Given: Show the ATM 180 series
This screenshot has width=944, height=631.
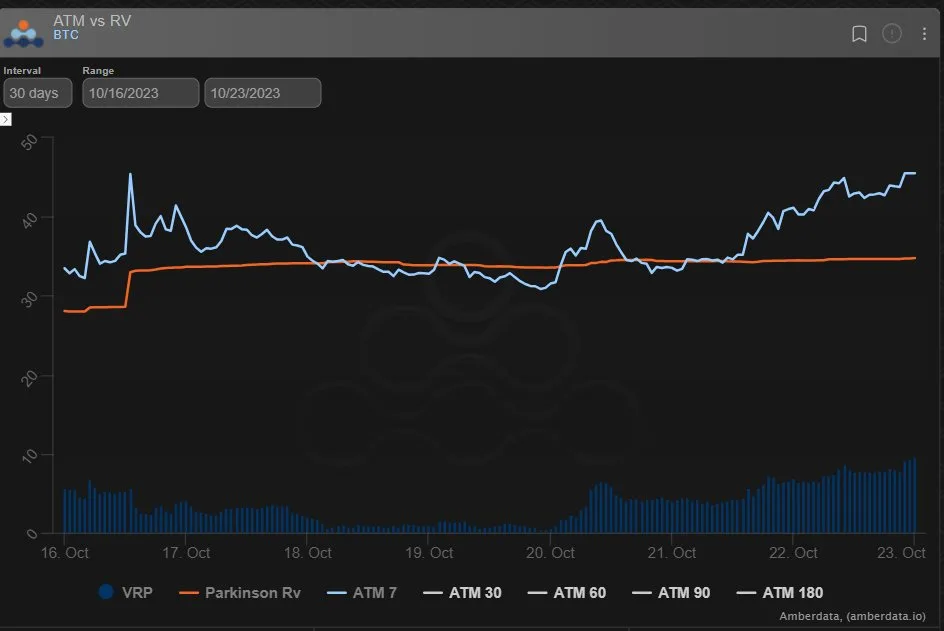Looking at the screenshot, I should coord(780,592).
